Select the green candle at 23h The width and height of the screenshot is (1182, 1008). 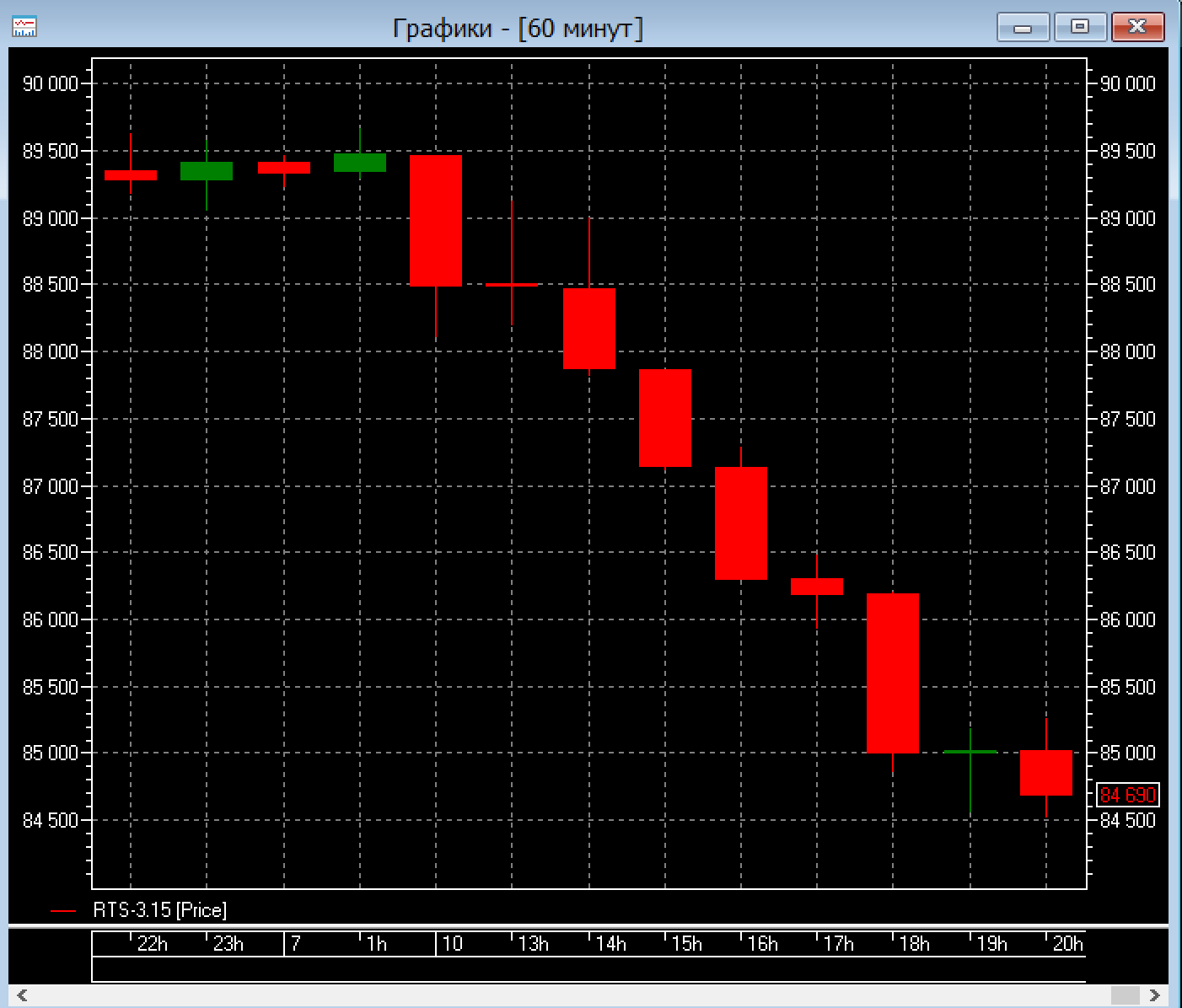[207, 171]
